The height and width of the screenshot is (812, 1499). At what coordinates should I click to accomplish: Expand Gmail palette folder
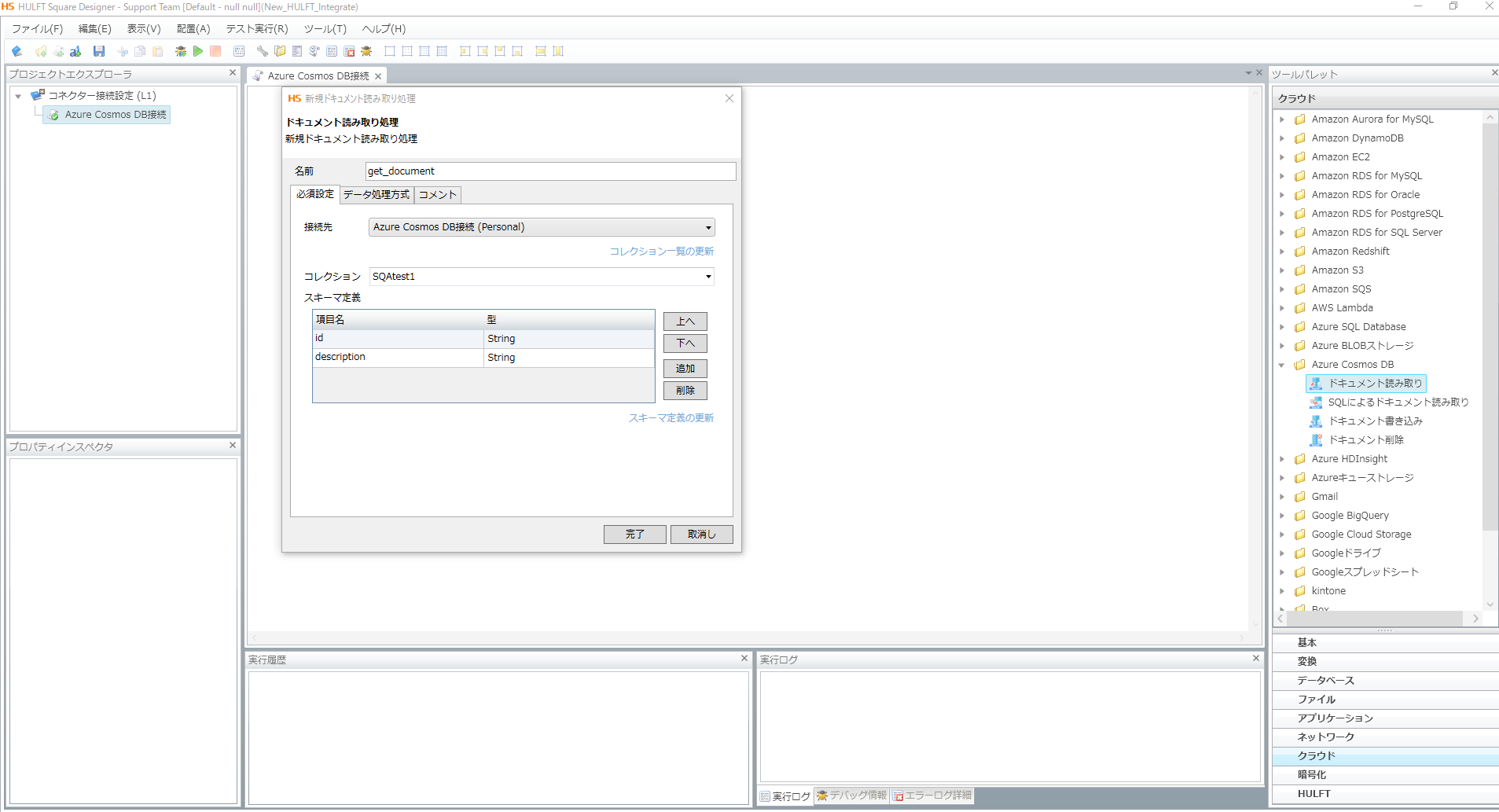1282,497
